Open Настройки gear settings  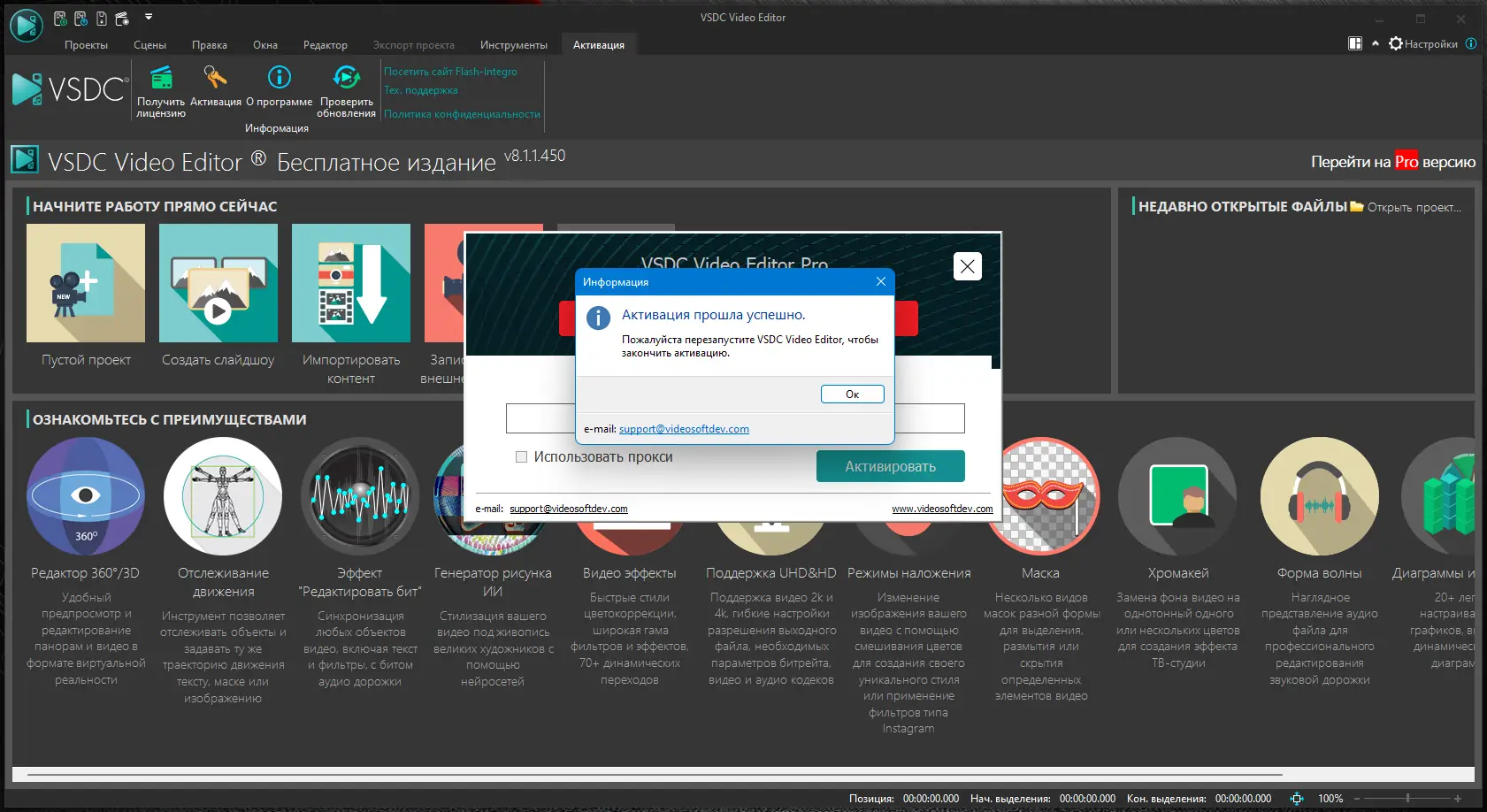tap(1423, 43)
